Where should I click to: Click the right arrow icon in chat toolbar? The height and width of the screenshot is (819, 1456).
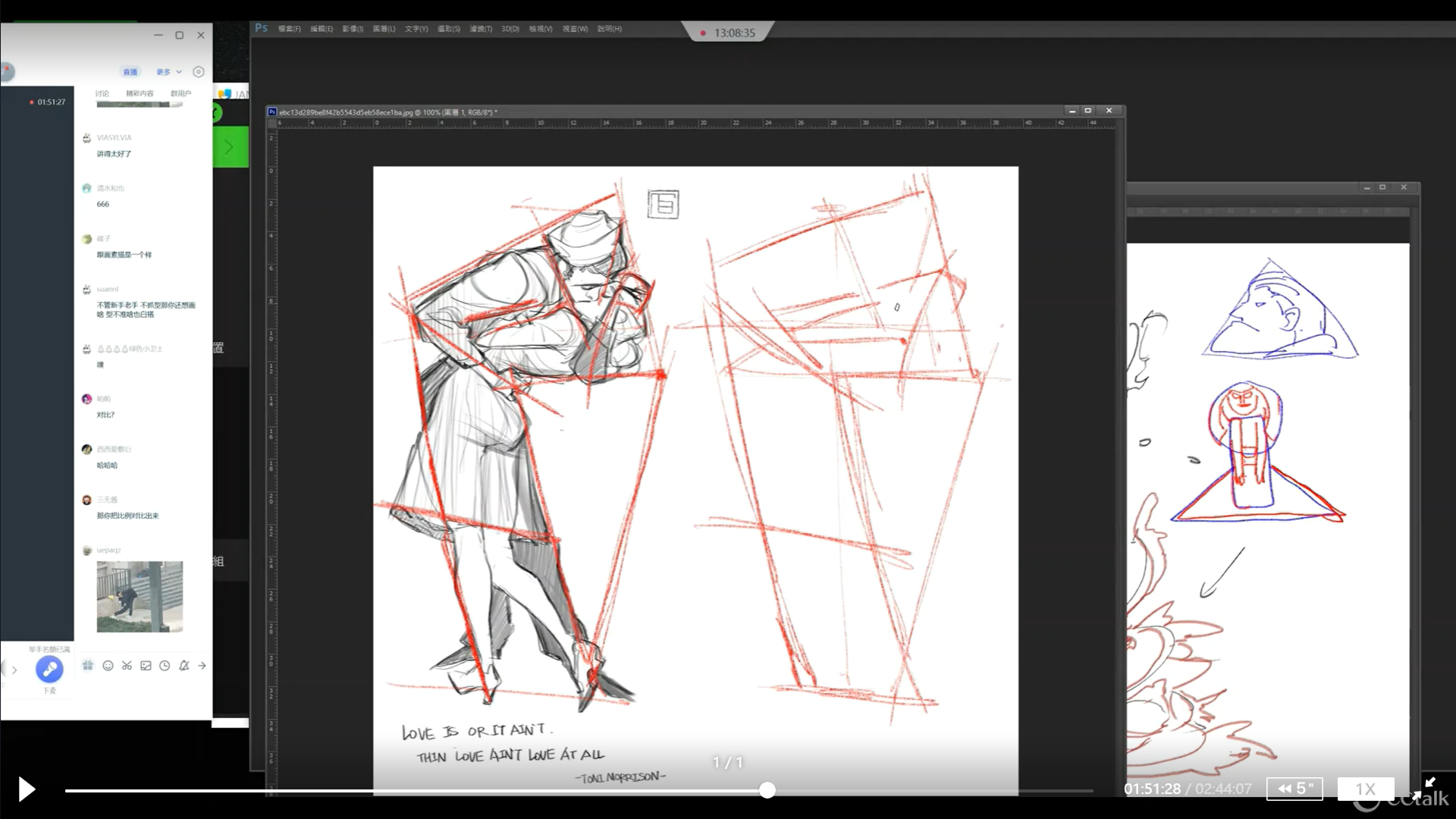point(202,665)
